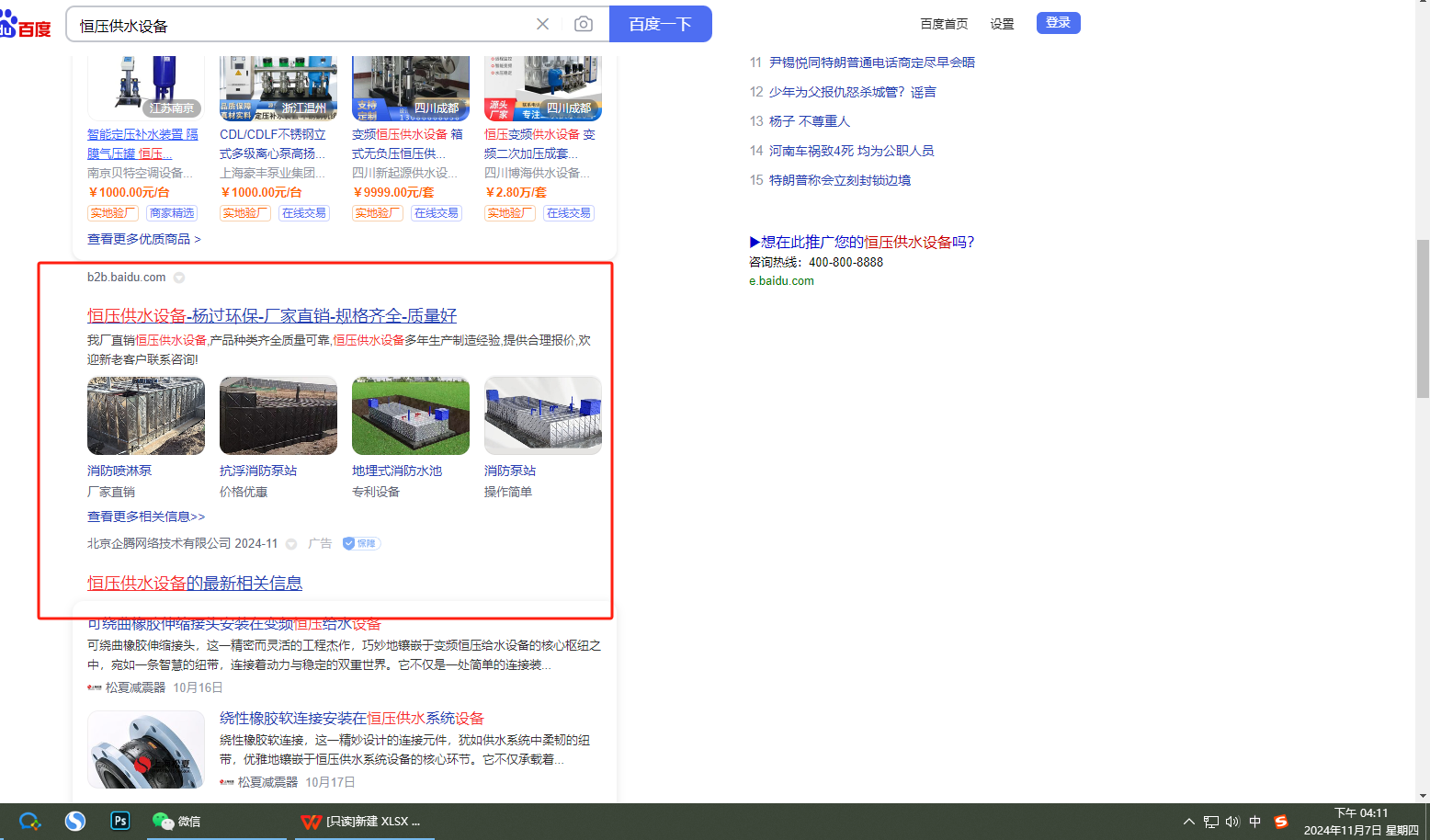Image resolution: width=1430 pixels, height=840 pixels.
Task: Click seller name 四川新起源供水设
Action: 405,173
